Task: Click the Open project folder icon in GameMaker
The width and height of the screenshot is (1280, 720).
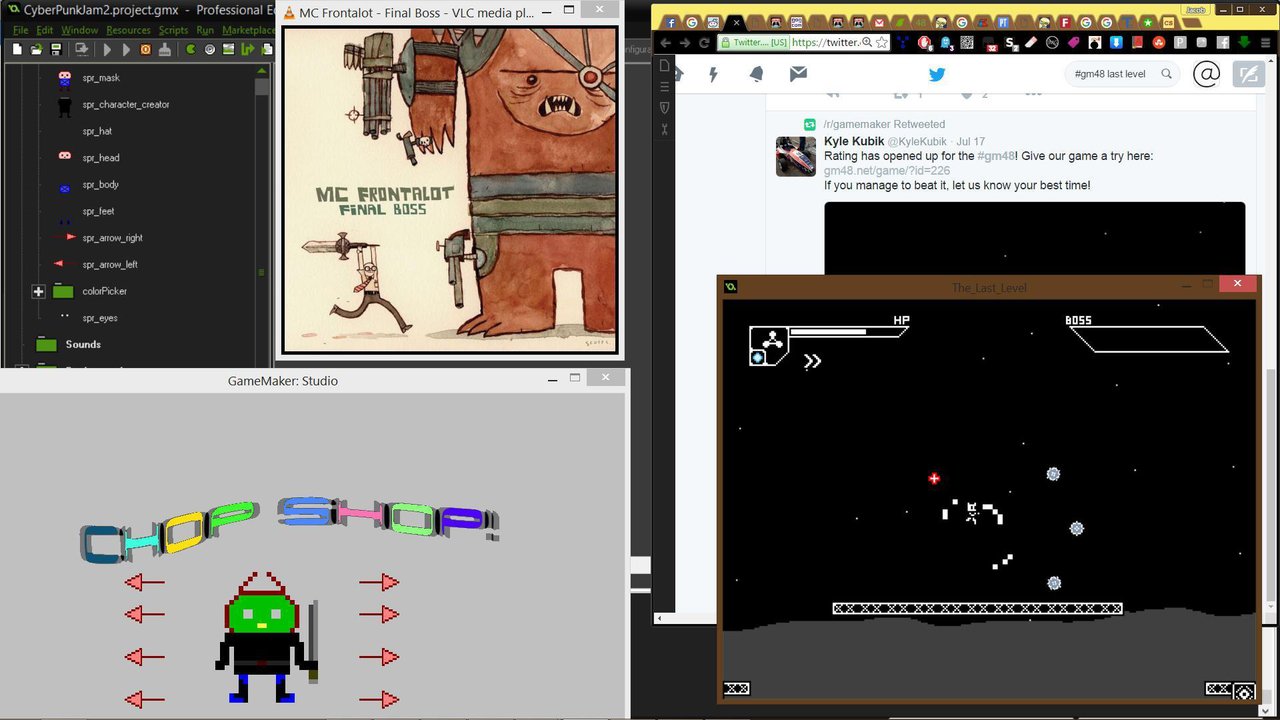Action: [x=37, y=49]
